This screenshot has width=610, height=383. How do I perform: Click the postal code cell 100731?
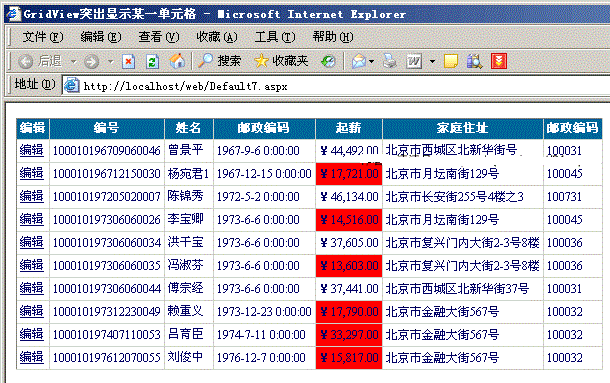[x=573, y=197]
